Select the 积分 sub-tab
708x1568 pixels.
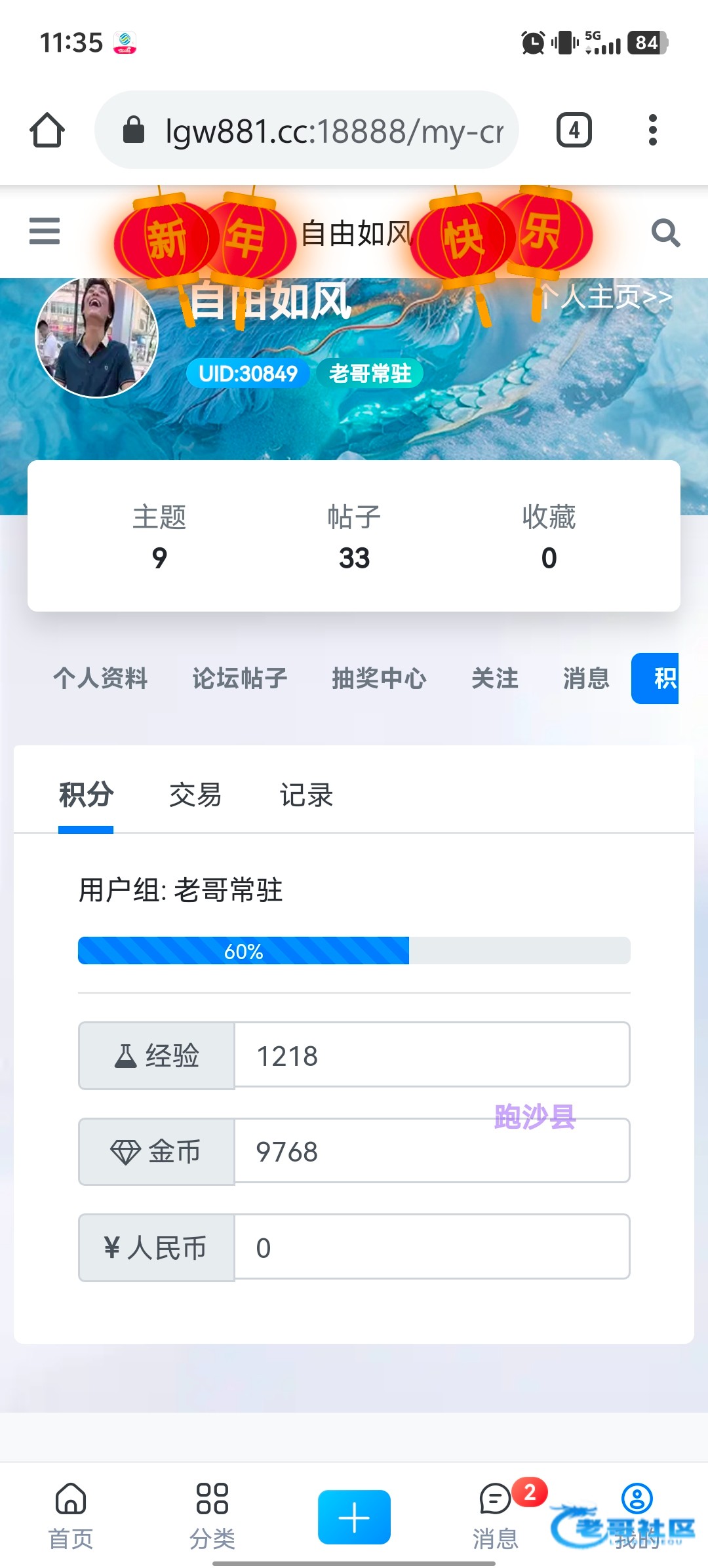click(x=86, y=796)
